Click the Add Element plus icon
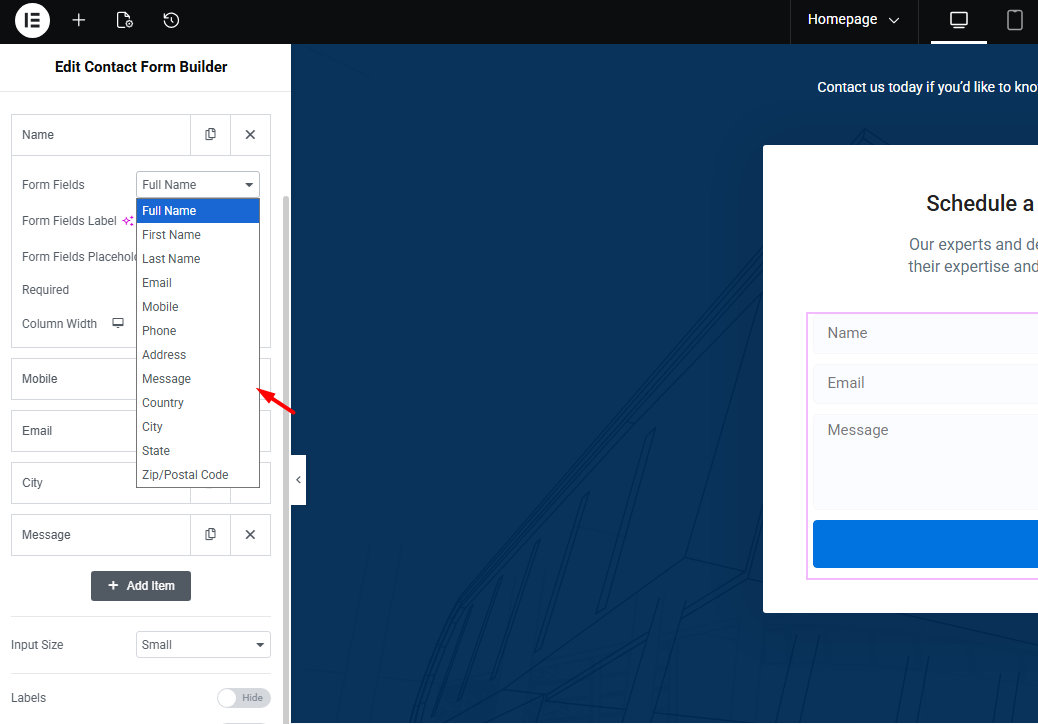 pyautogui.click(x=79, y=20)
